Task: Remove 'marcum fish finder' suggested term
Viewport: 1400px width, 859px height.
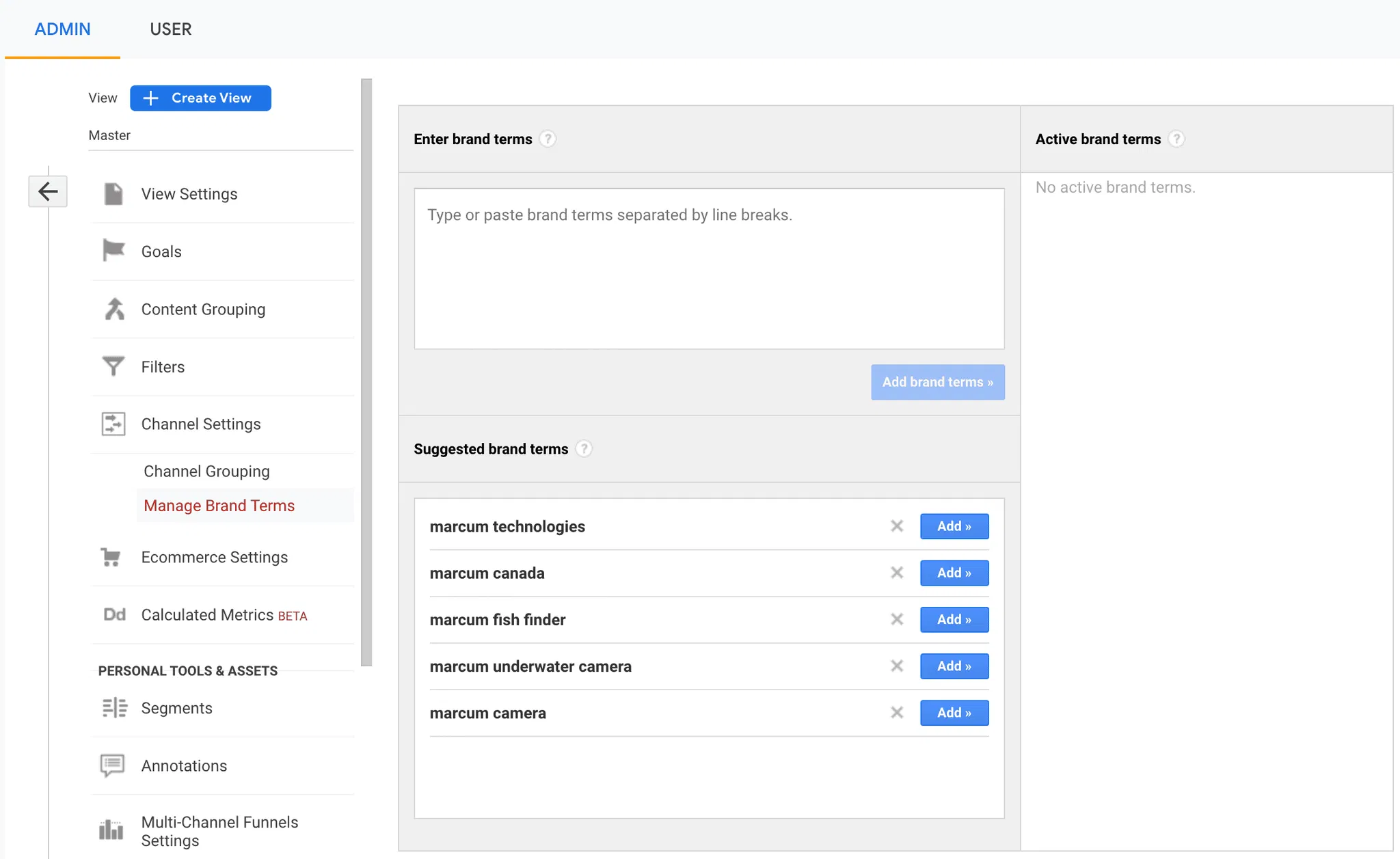Action: pyautogui.click(x=897, y=619)
